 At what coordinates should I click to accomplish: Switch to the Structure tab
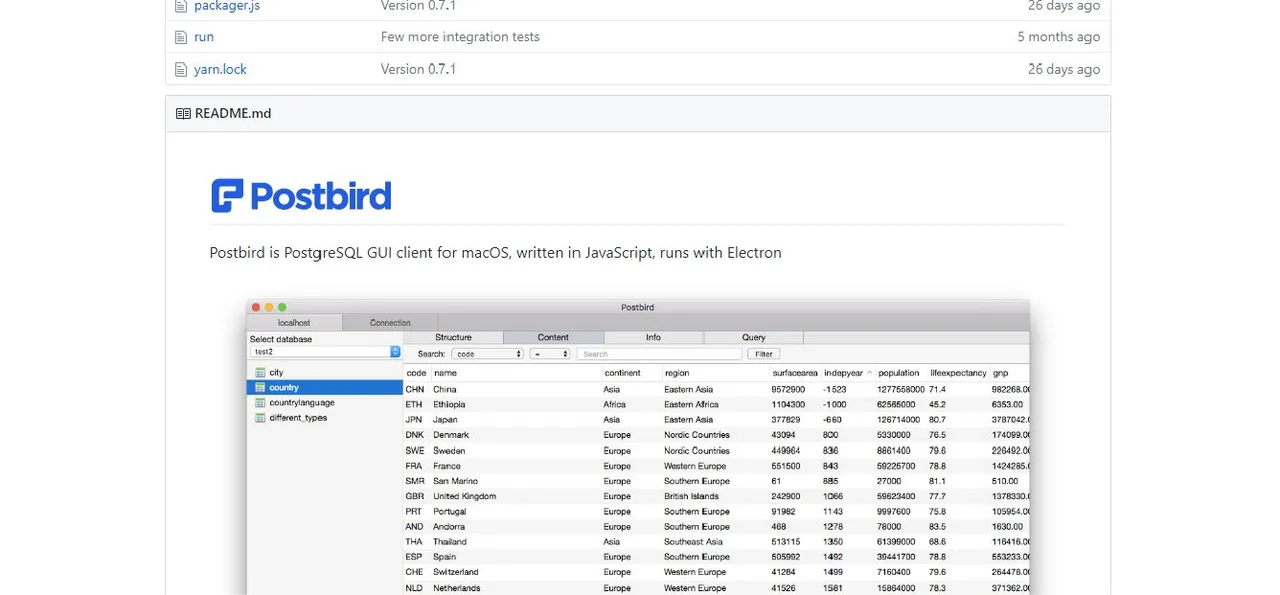tap(453, 337)
